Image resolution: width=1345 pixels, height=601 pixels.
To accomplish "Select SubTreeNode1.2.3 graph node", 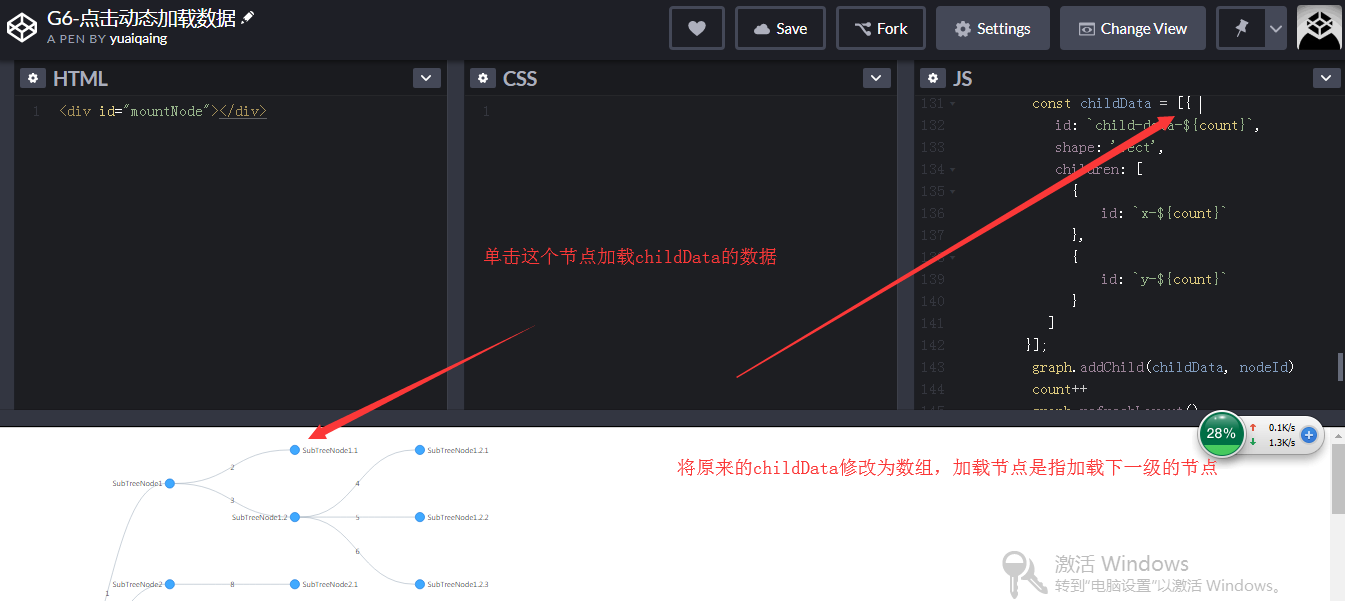I will (x=420, y=584).
